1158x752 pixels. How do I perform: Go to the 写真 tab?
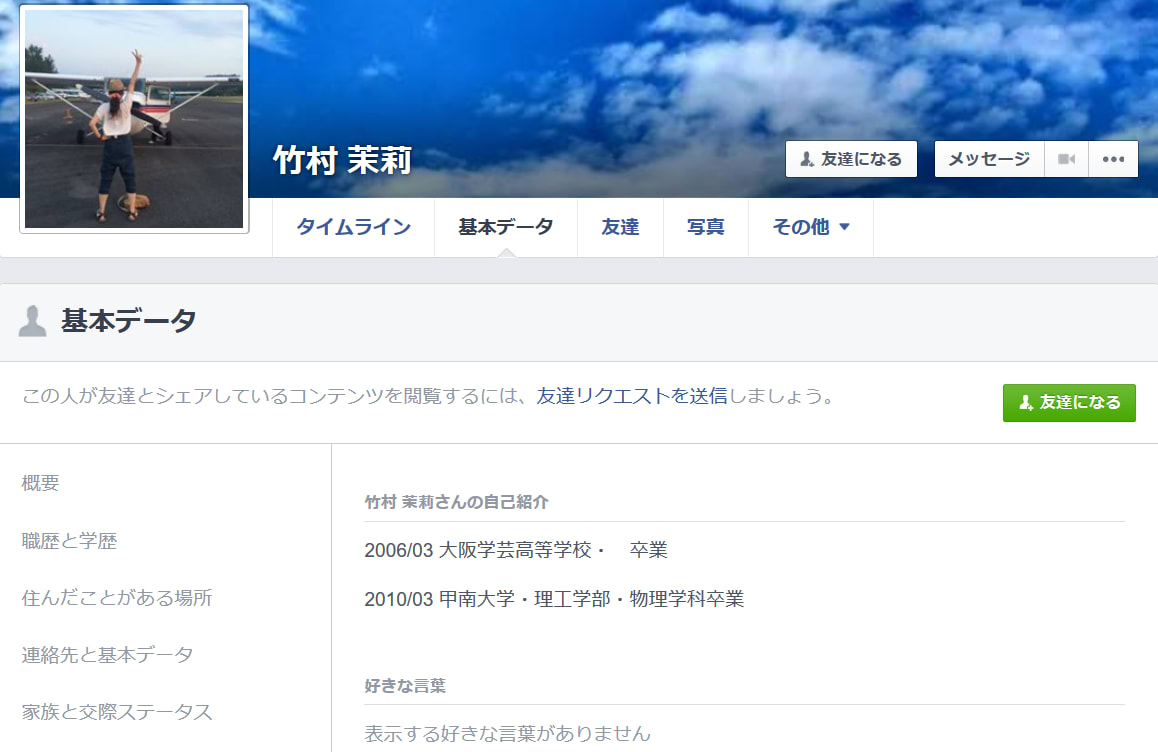coord(705,227)
